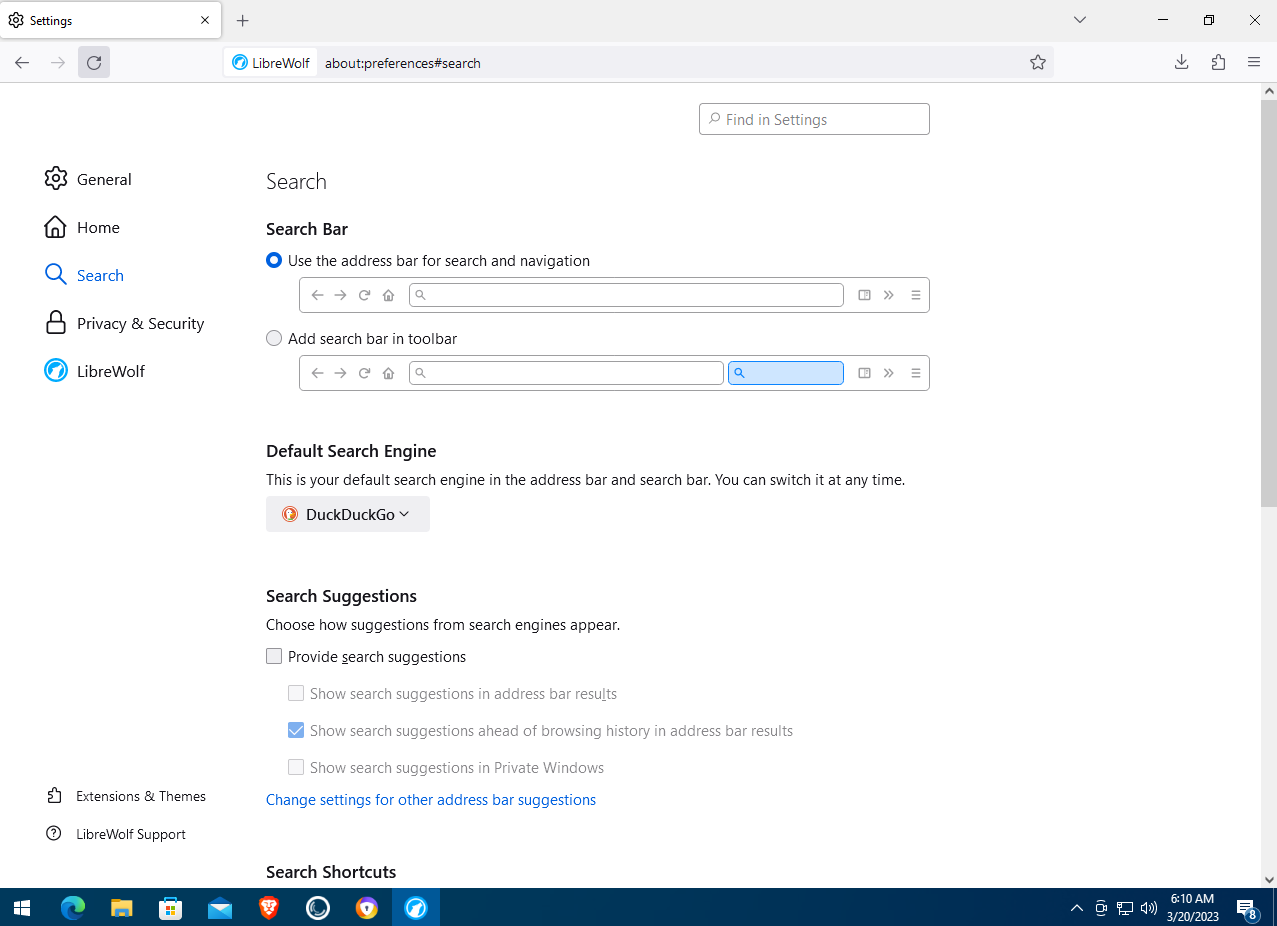This screenshot has height=926, width=1277.
Task: Click the 'Search Suggestions' heading
Action: click(x=341, y=596)
